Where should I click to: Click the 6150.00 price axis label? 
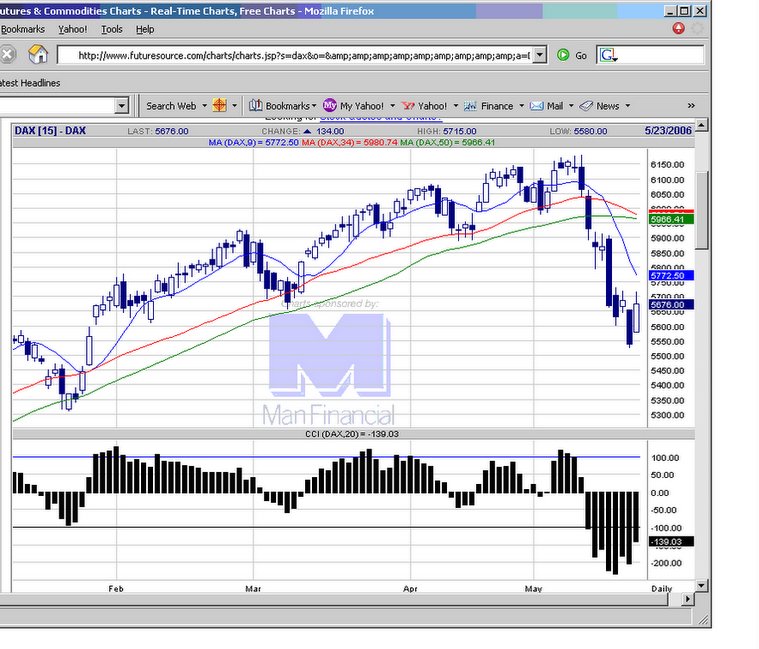click(x=668, y=165)
